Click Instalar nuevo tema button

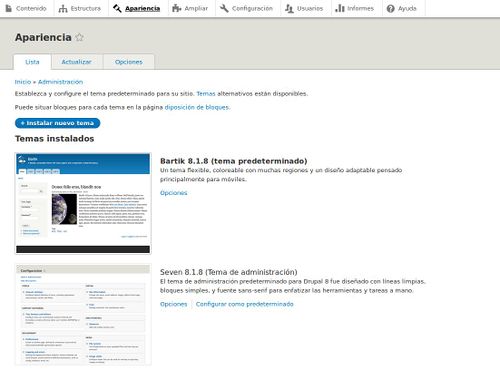coord(57,123)
